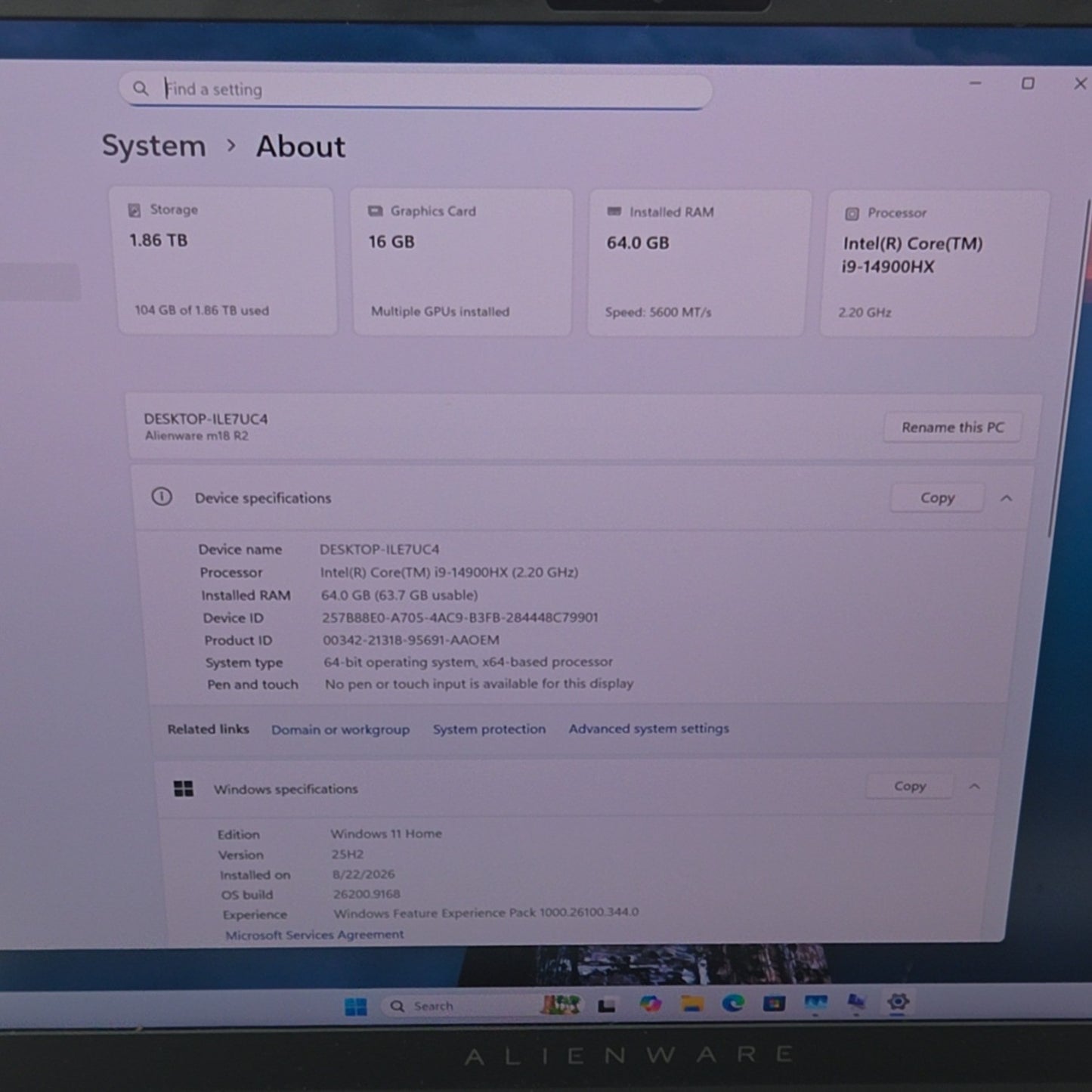1092x1092 pixels.
Task: Open Advanced system settings link
Action: coord(649,729)
